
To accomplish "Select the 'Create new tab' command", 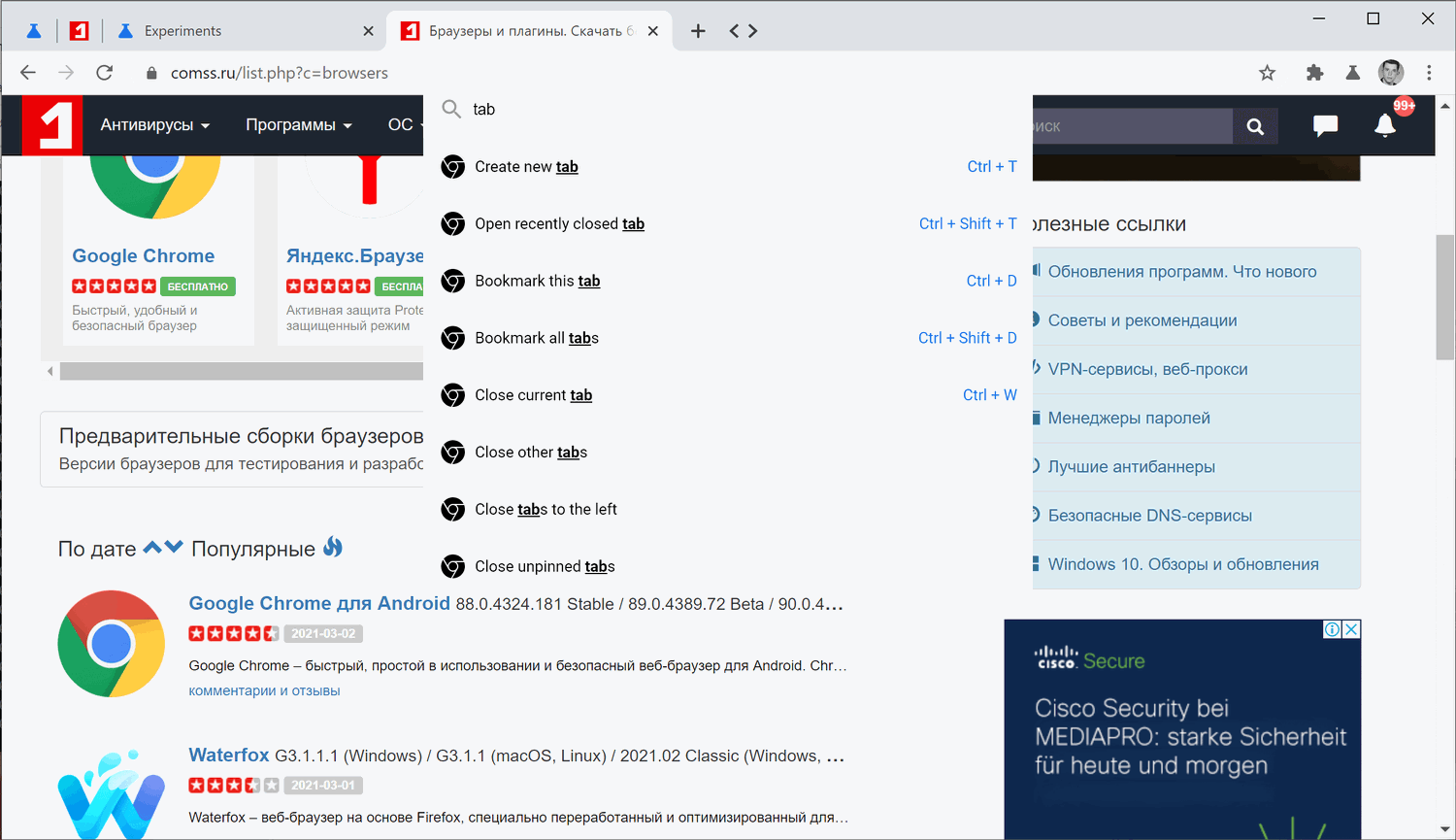I will tap(728, 167).
